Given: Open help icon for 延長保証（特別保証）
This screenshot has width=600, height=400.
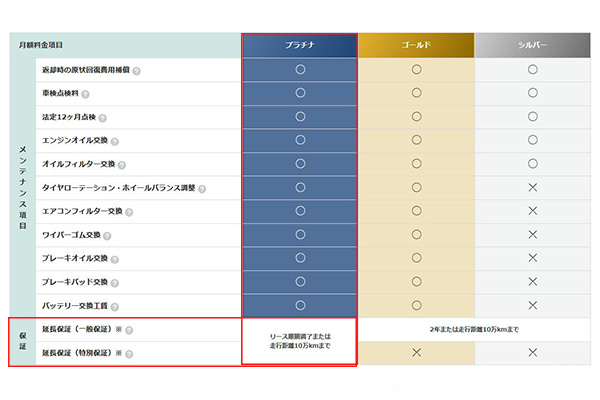Looking at the screenshot, I should (x=129, y=354).
